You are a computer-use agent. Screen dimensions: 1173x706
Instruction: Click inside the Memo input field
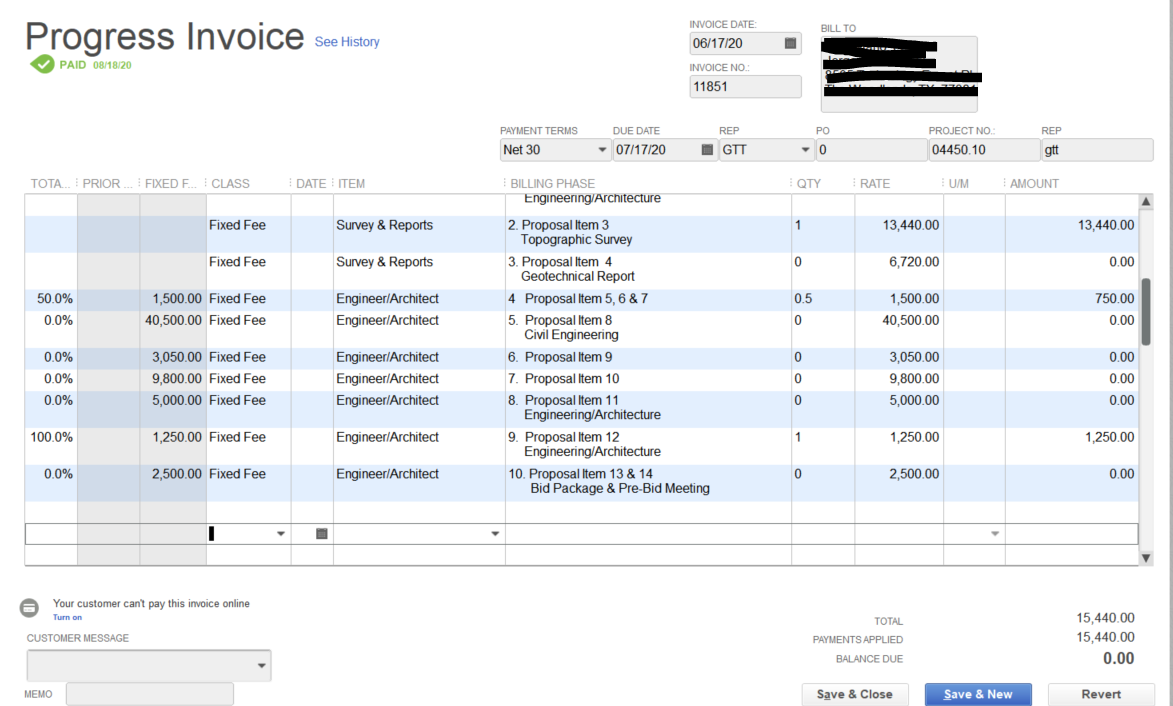click(x=149, y=693)
